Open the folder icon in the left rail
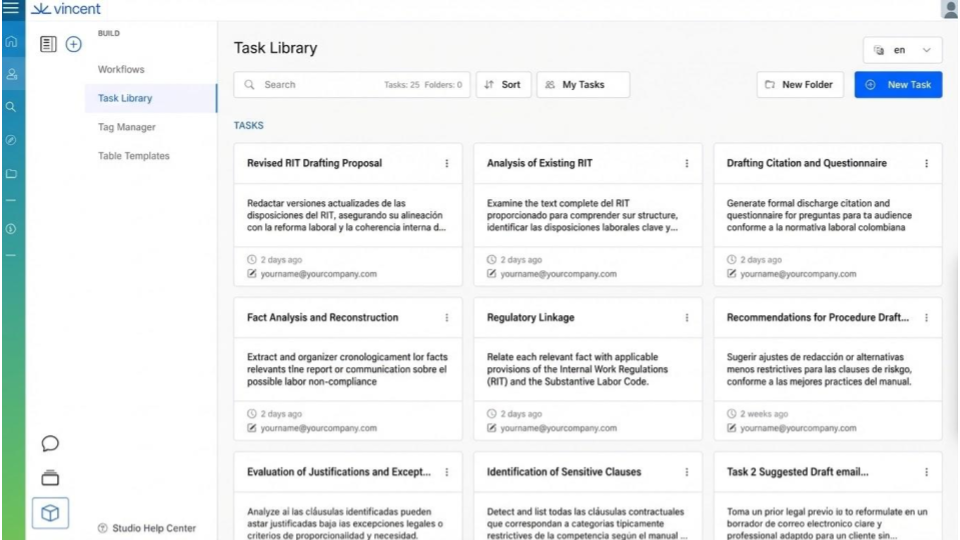The image size is (960, 540). tap(12, 173)
